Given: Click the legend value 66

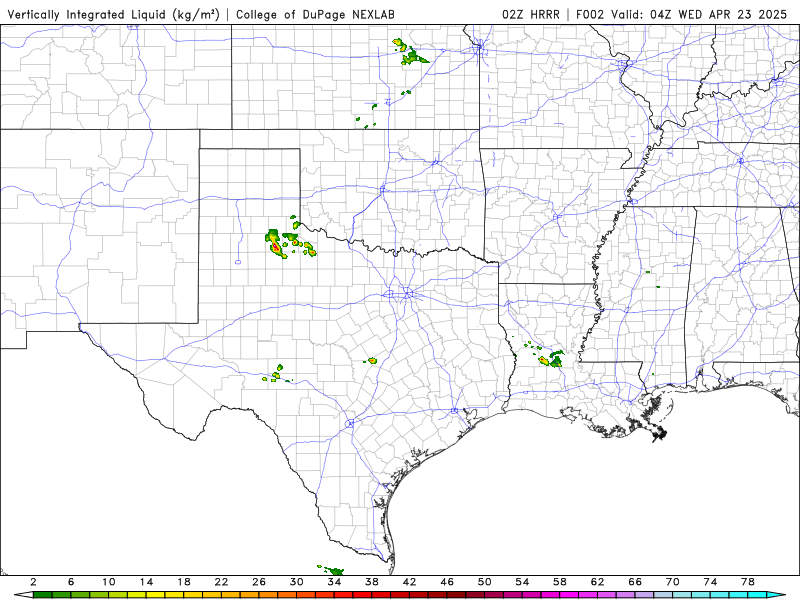Looking at the screenshot, I should pyautogui.click(x=635, y=582).
